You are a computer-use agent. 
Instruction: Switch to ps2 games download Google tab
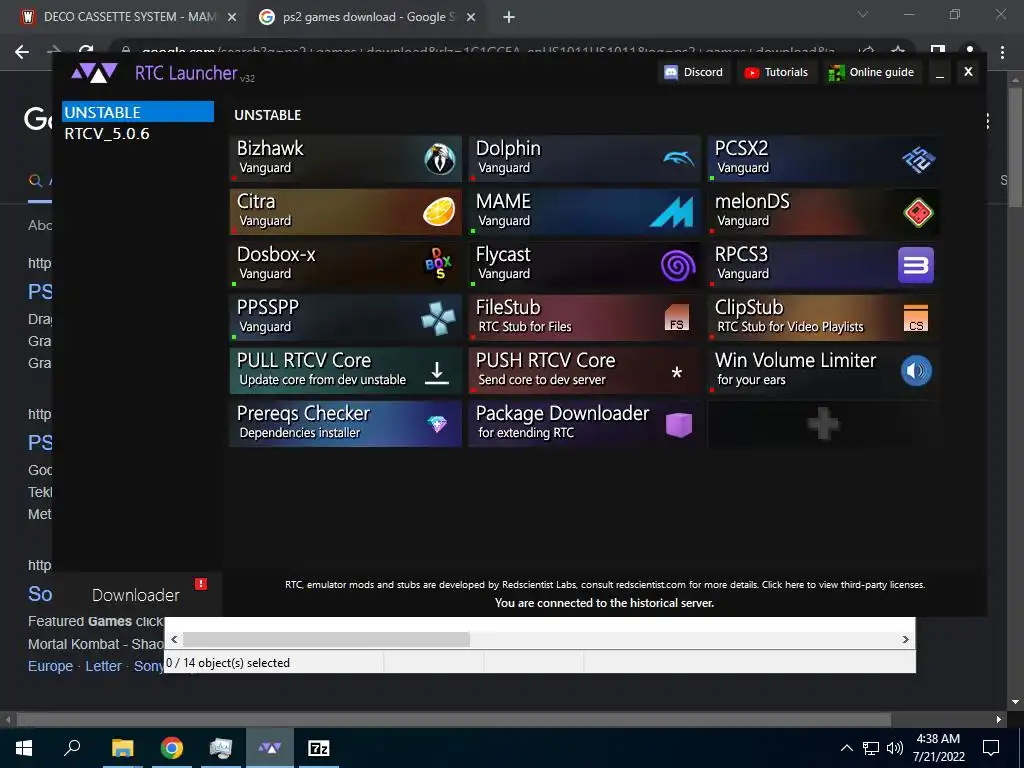[368, 17]
